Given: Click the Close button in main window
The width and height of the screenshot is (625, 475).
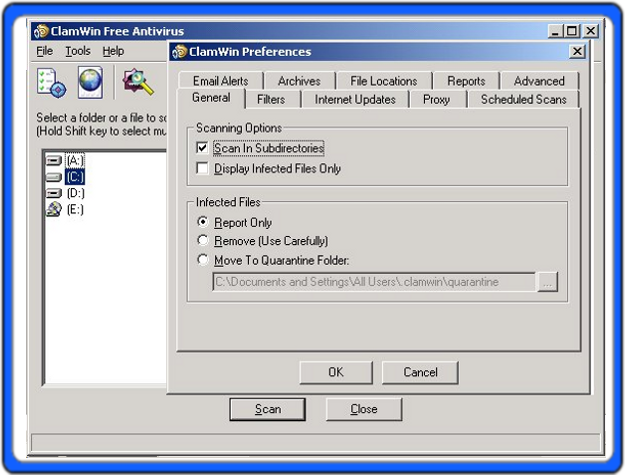Looking at the screenshot, I should [x=364, y=409].
